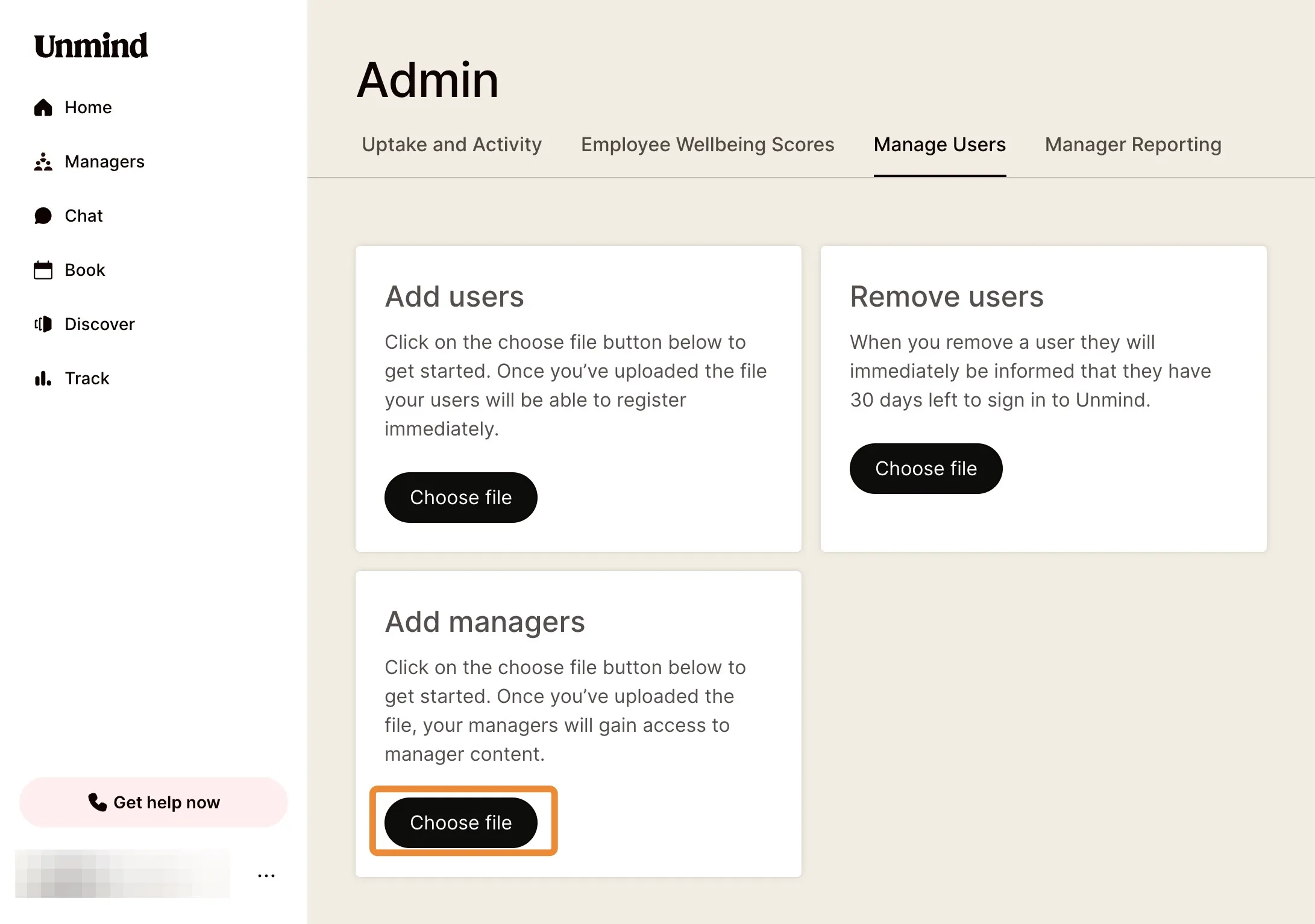Open Track label in sidebar
Viewport: 1315px width, 924px height.
coord(87,378)
